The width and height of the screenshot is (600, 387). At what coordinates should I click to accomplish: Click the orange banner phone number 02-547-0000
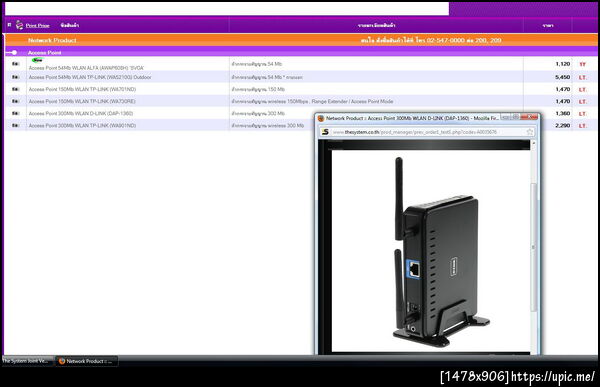[446, 40]
